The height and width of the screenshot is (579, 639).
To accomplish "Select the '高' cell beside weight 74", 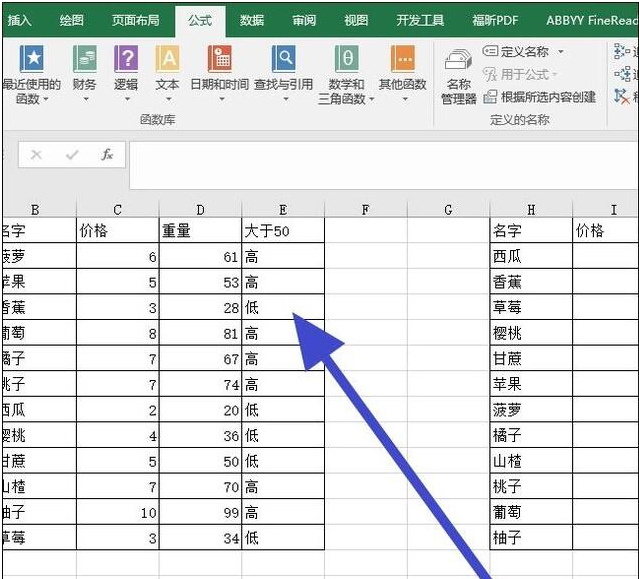I will click(x=283, y=384).
